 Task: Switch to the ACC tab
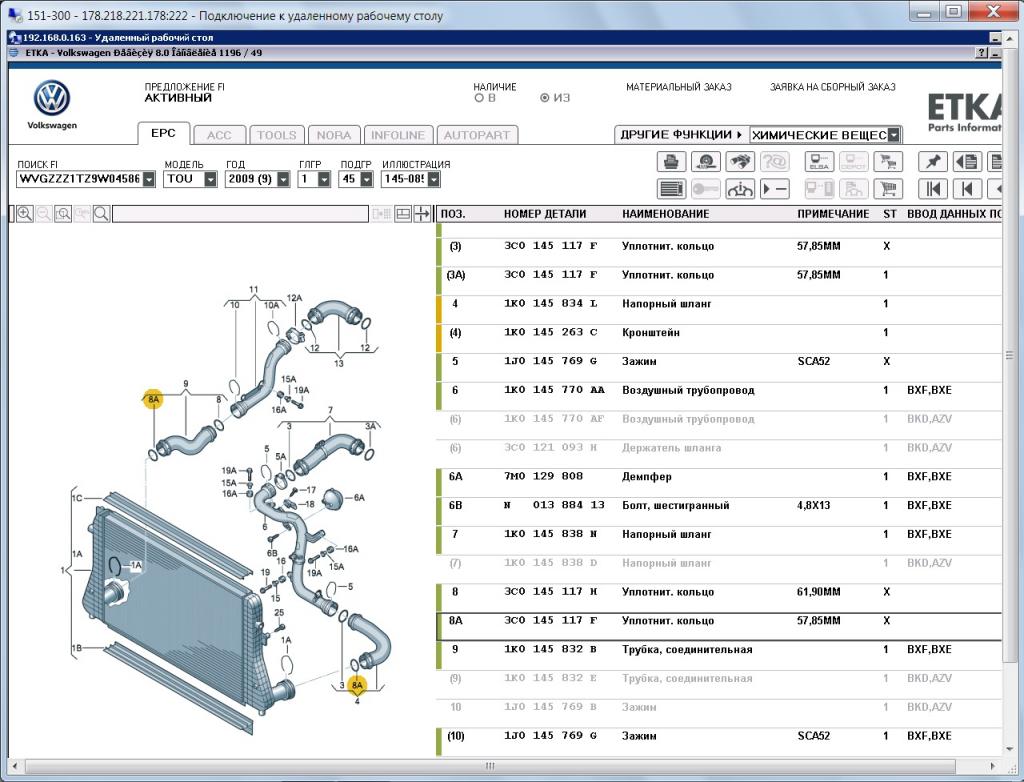pos(219,135)
